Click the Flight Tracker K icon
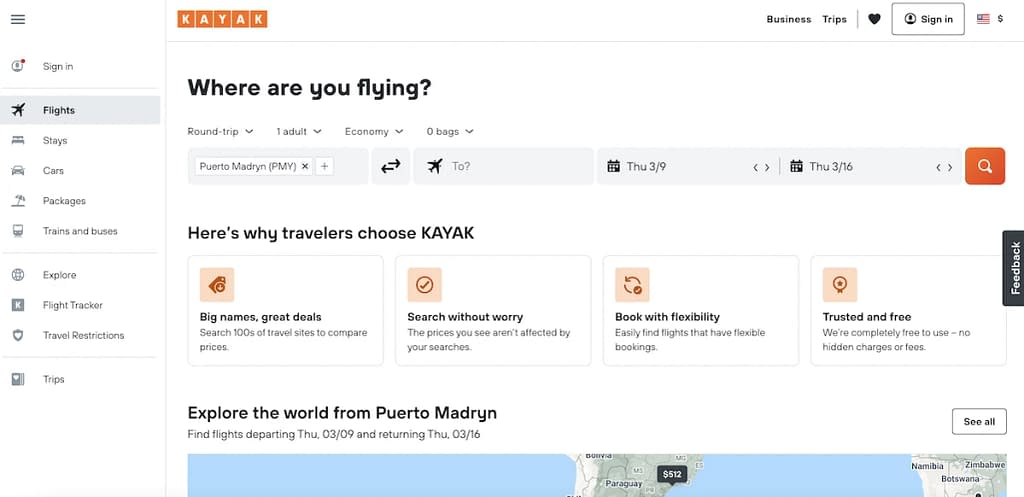The image size is (1024, 497). click(x=18, y=305)
